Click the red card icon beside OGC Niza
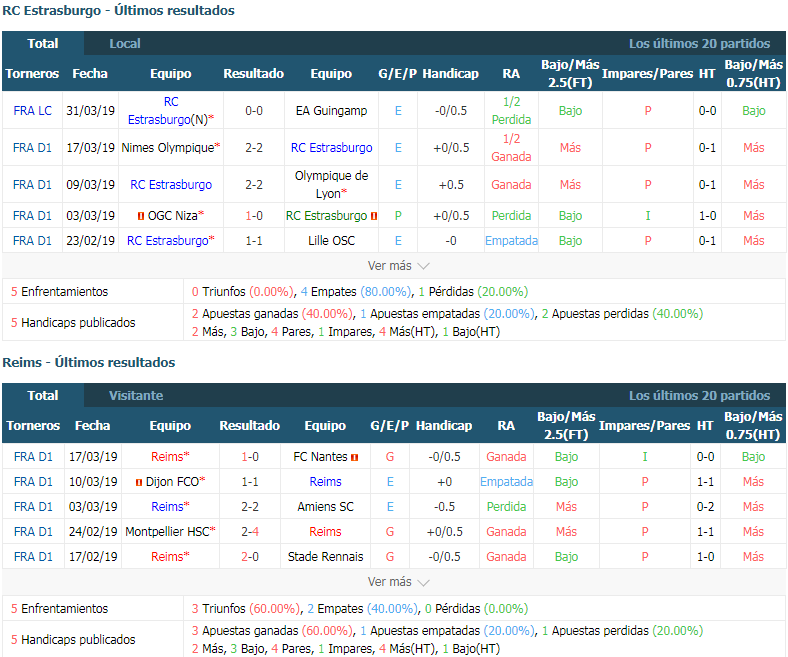788x657 pixels. coord(141,216)
